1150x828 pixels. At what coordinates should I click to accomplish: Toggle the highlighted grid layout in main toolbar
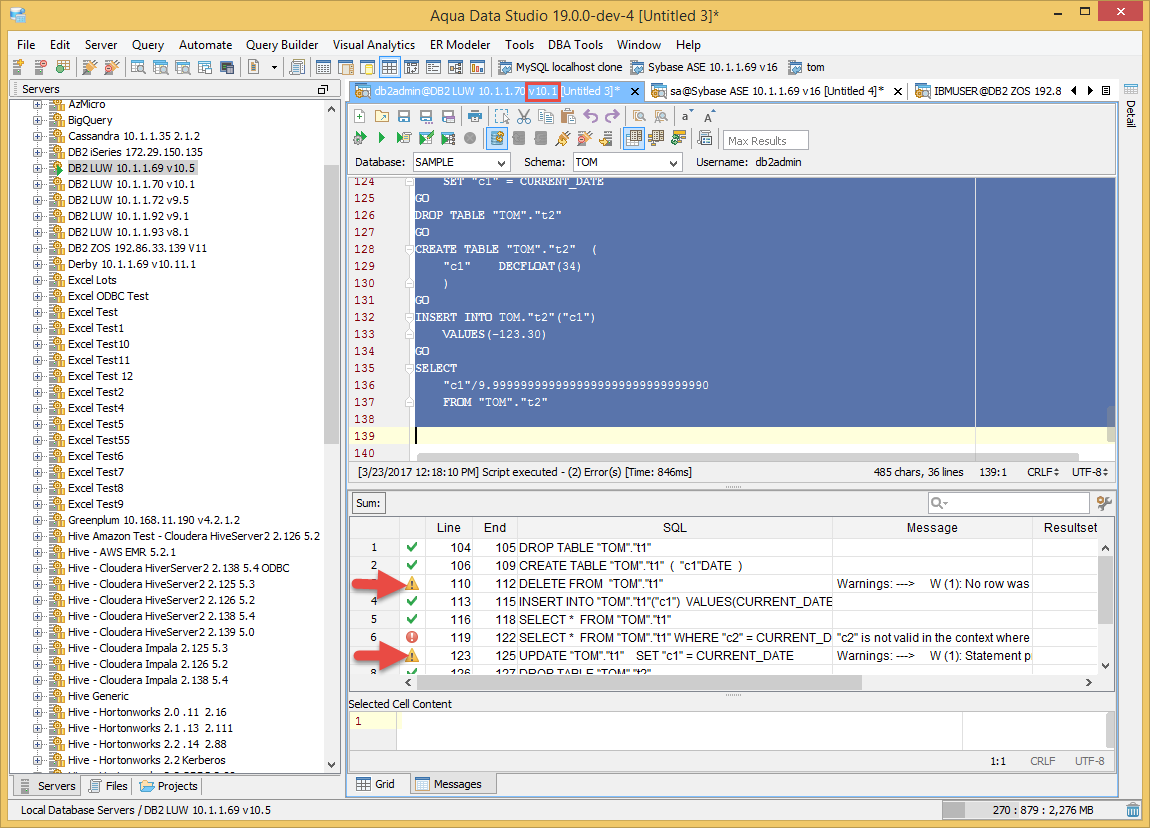(389, 67)
